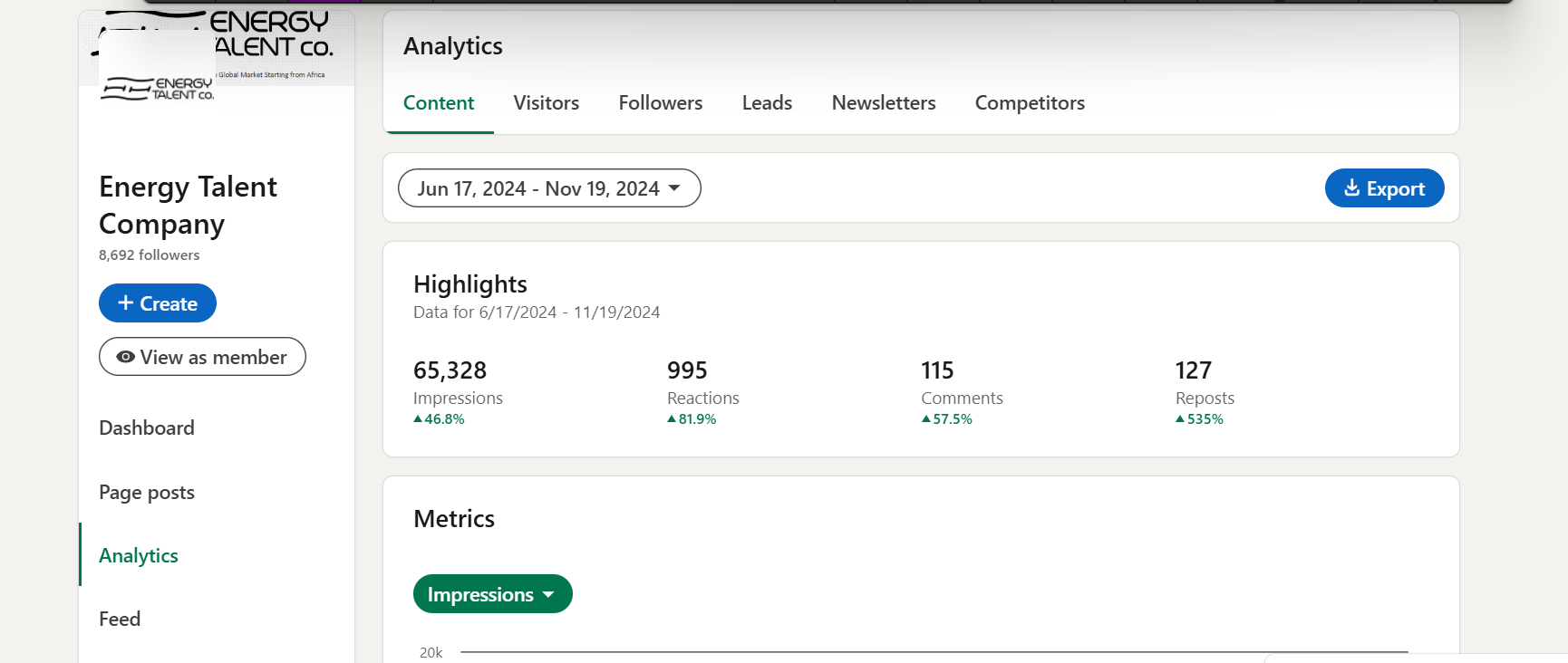This screenshot has height=663, width=1568.
Task: Click the Data for 6/17/2024 - 11/19/2024 text
Action: [537, 312]
